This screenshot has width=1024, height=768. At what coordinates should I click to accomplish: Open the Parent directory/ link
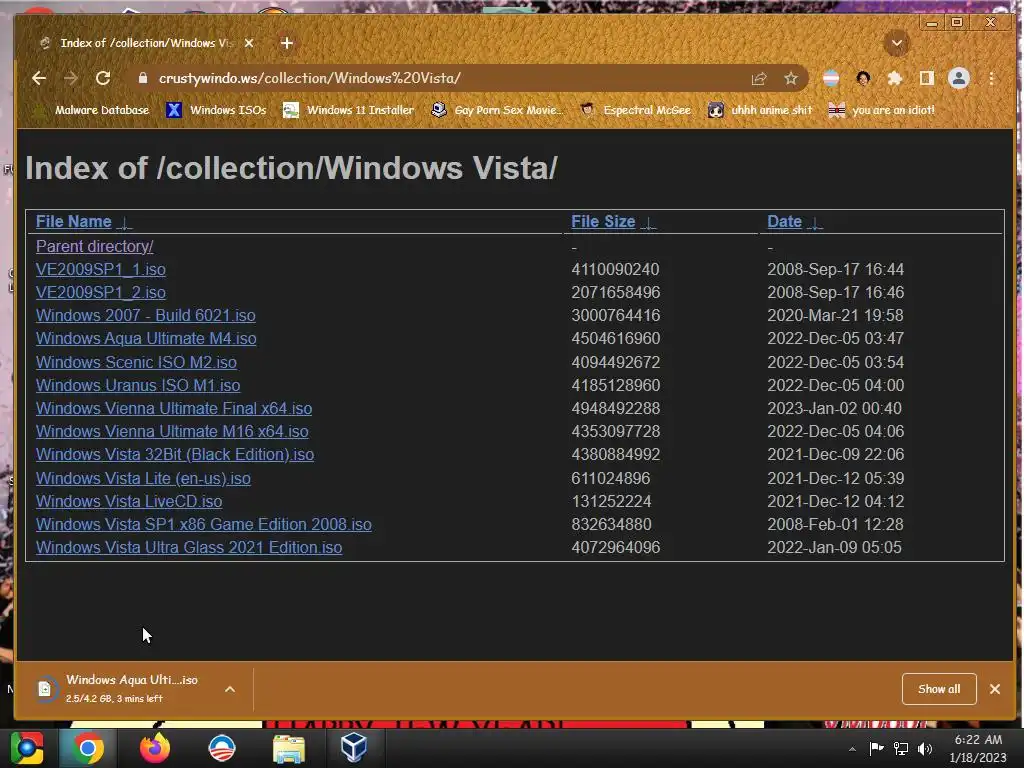tap(95, 246)
